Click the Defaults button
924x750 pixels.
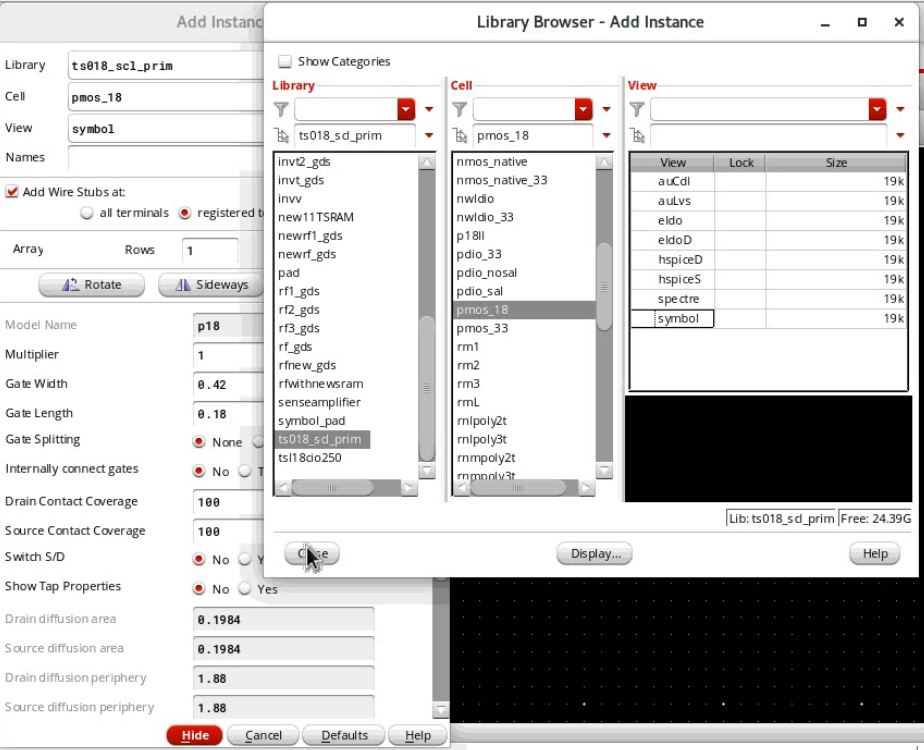click(x=343, y=735)
